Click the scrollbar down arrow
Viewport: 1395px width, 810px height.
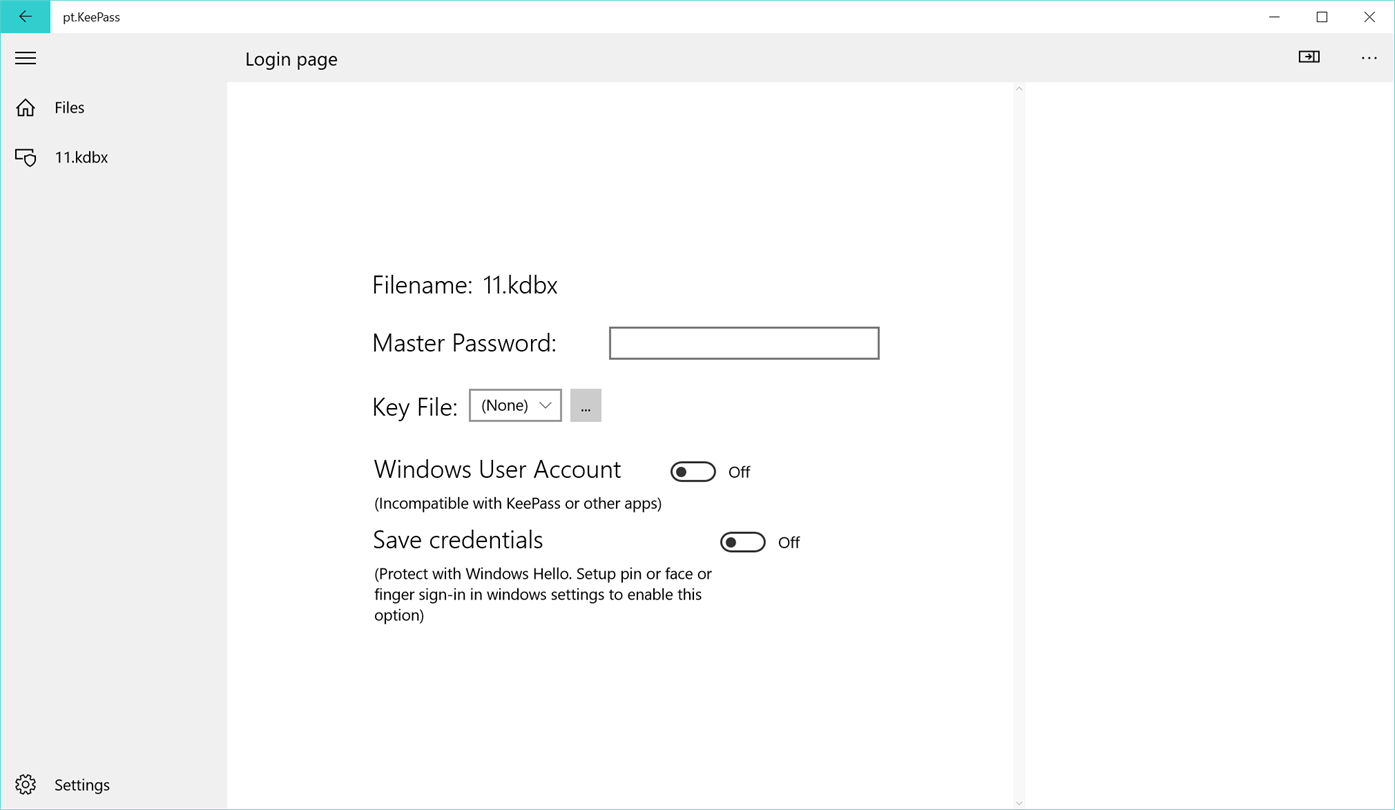[1019, 802]
